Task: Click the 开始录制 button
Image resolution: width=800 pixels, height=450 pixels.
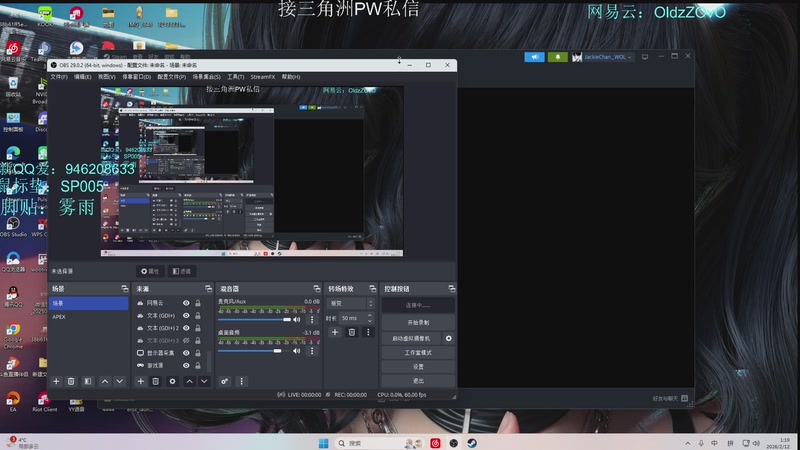Action: (418, 322)
